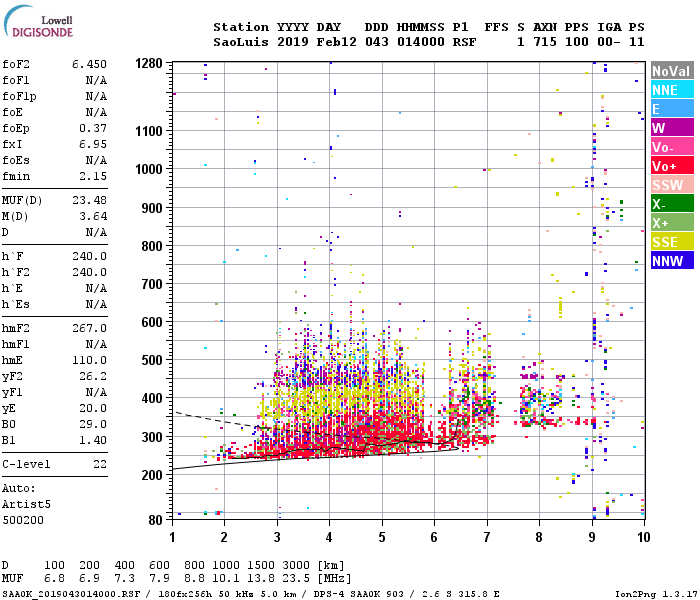The image size is (700, 600).
Task: Click the X- legend swatch
Action: [672, 204]
